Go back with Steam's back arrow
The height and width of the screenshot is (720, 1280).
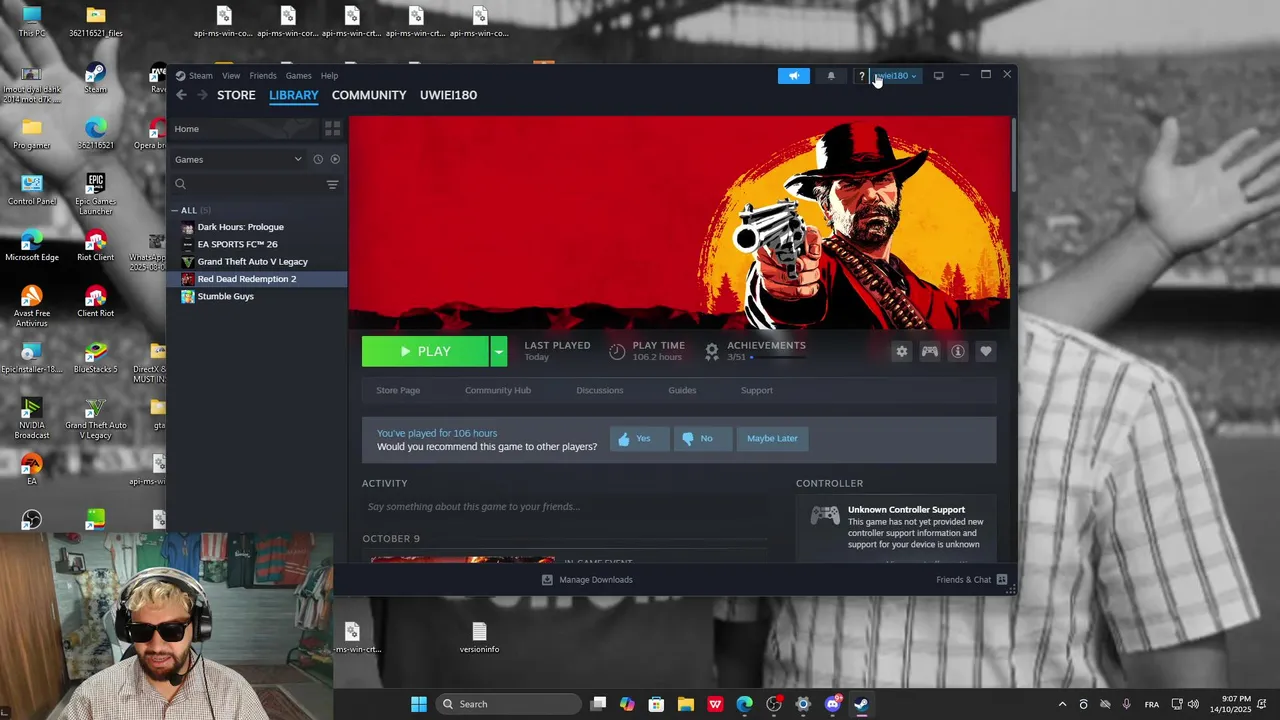[x=181, y=95]
